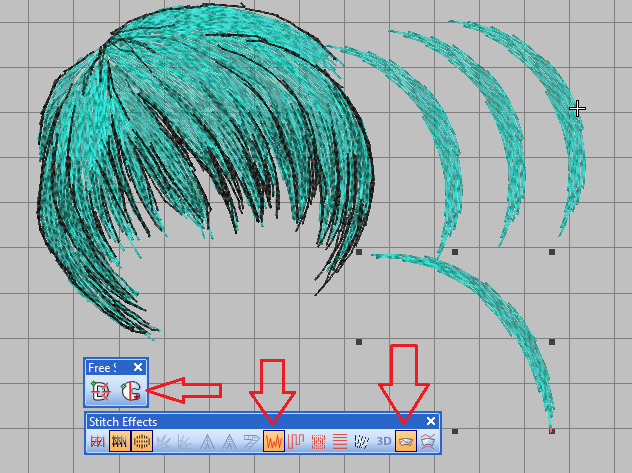Click the greyed-out angled corner effect icon
The image size is (632, 473).
(x=185, y=442)
